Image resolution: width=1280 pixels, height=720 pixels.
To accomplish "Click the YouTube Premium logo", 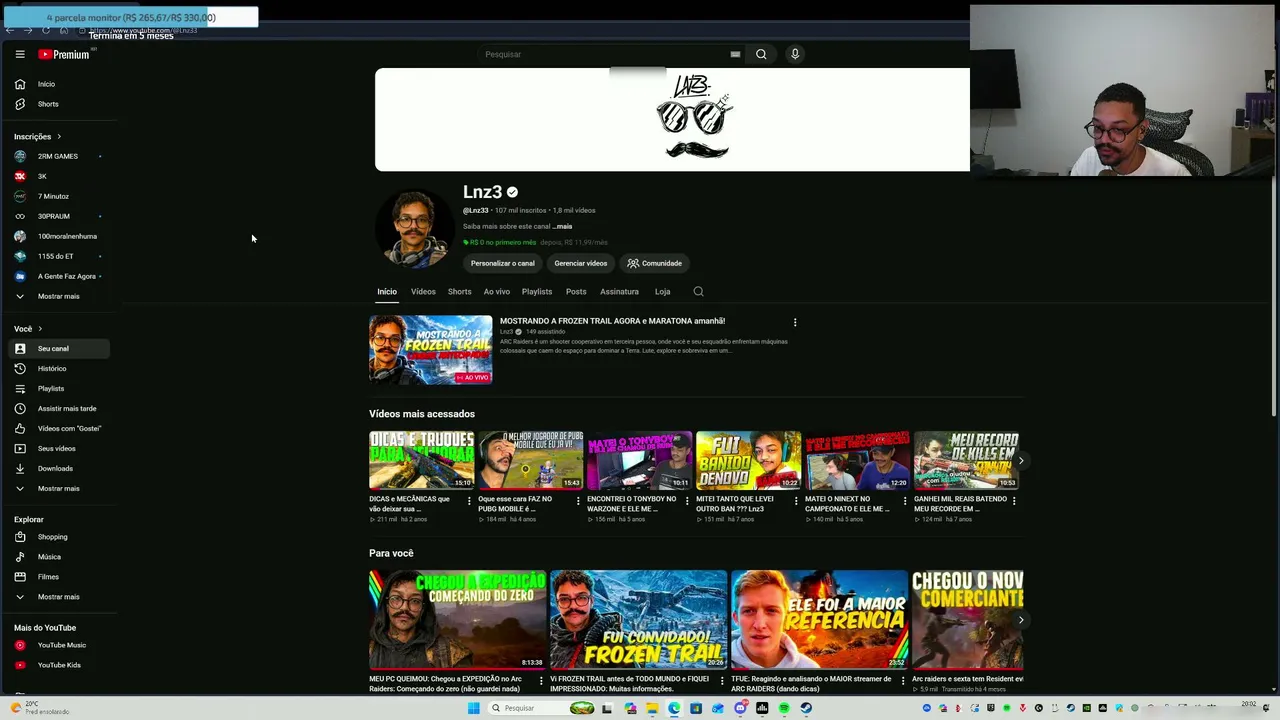I will pyautogui.click(x=64, y=54).
